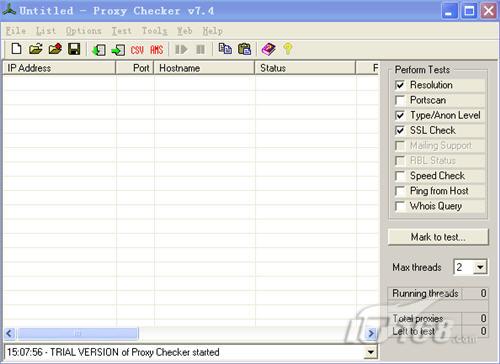Sort by Port column header
Screen dimensions: 500x364
click(x=135, y=68)
